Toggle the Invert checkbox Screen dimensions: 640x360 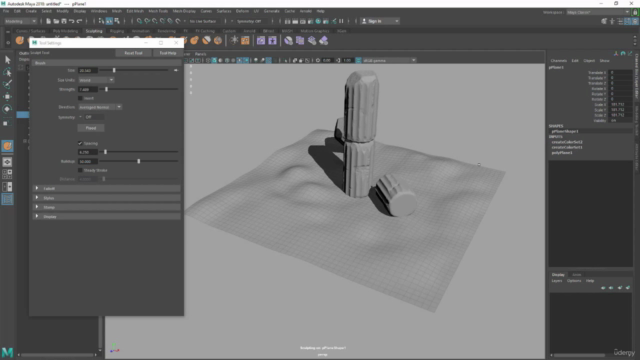[80, 98]
